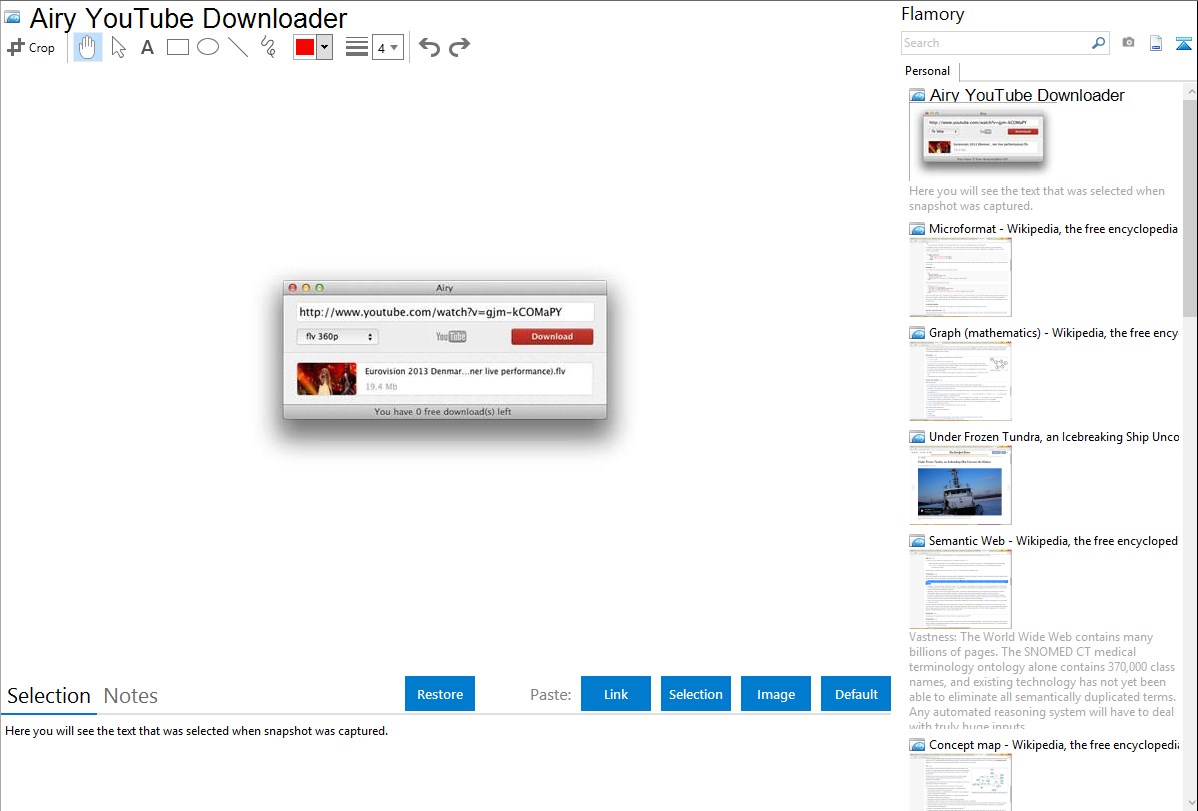Click the red color swatch
1198x811 pixels.
coord(305,47)
